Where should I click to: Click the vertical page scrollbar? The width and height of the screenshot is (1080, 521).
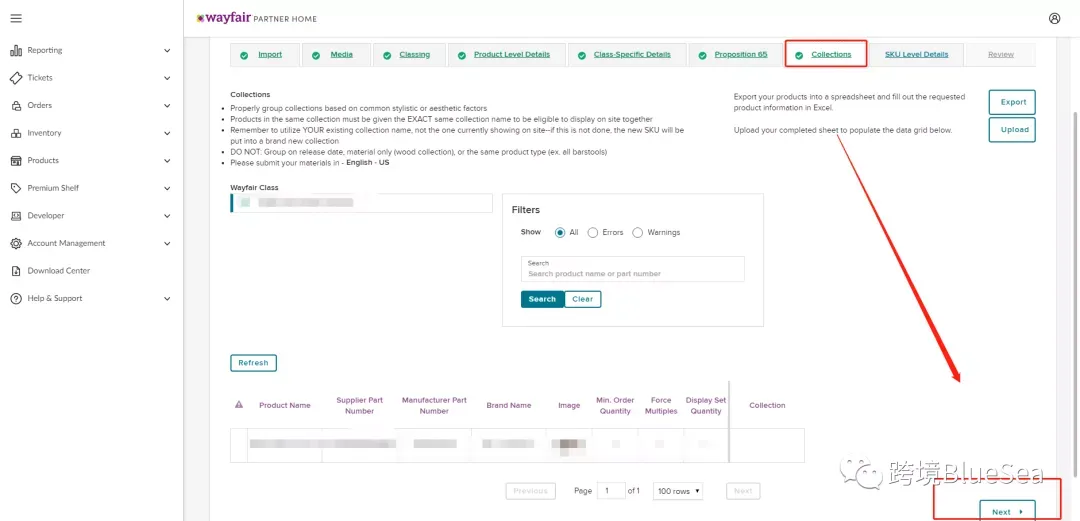pyautogui.click(x=1075, y=293)
